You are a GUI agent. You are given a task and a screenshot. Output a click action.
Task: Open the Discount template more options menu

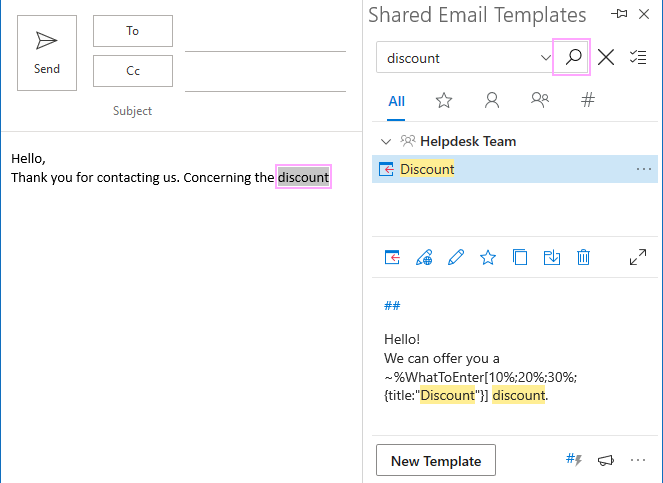[x=644, y=169]
